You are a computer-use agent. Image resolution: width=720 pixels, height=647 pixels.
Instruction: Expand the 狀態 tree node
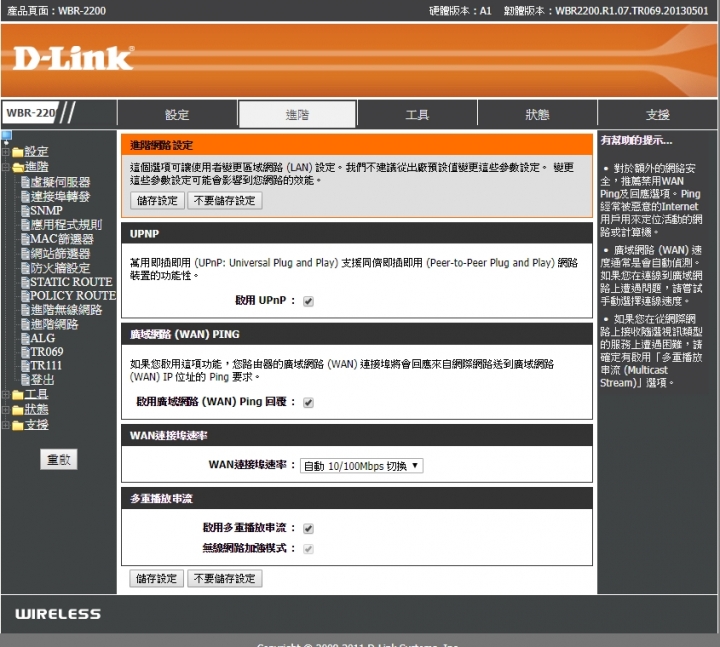coord(6,410)
